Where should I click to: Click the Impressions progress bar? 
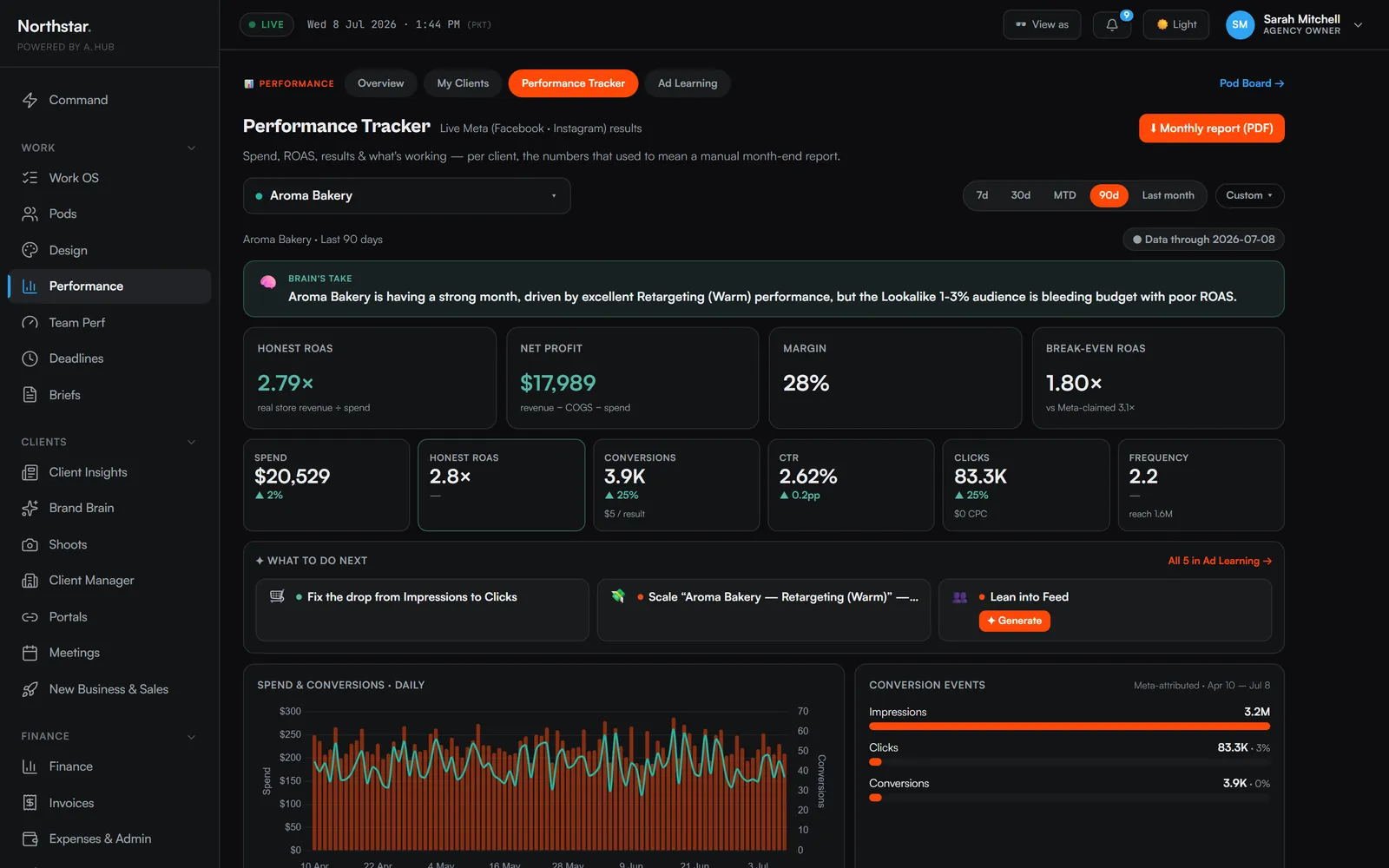click(1070, 727)
